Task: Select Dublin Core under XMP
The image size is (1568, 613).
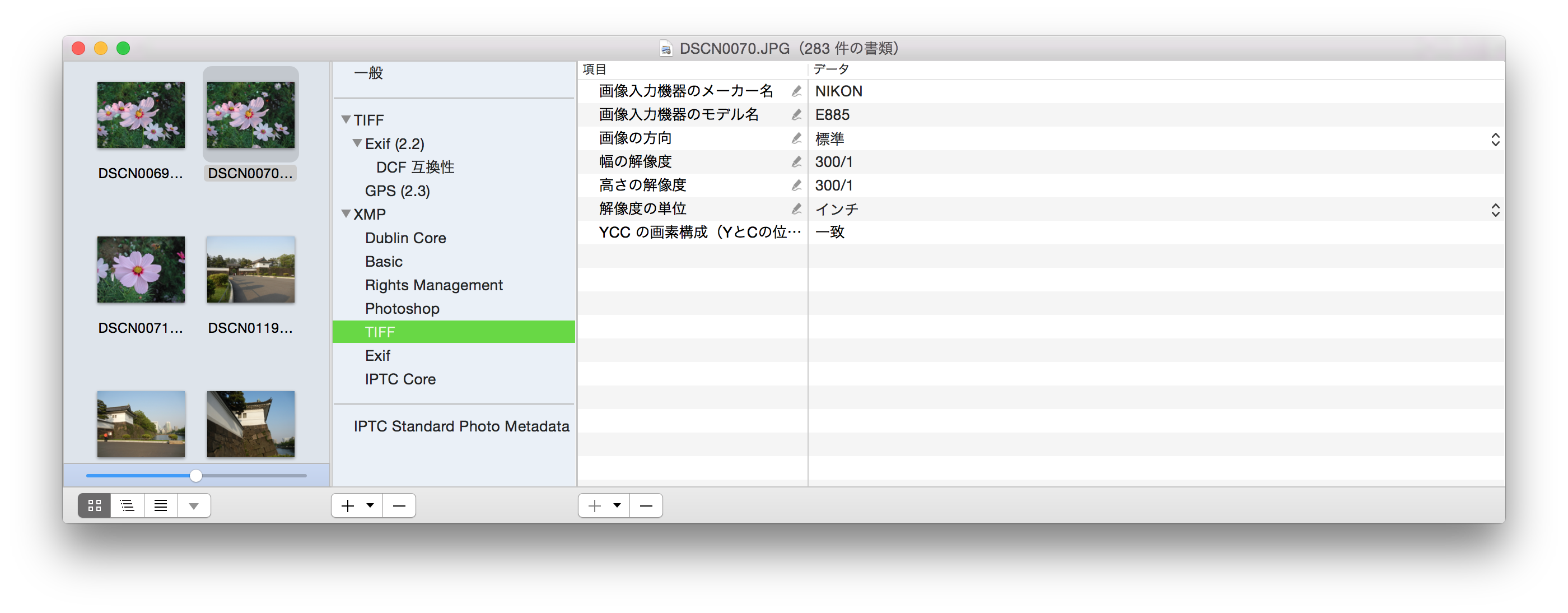Action: (x=405, y=238)
